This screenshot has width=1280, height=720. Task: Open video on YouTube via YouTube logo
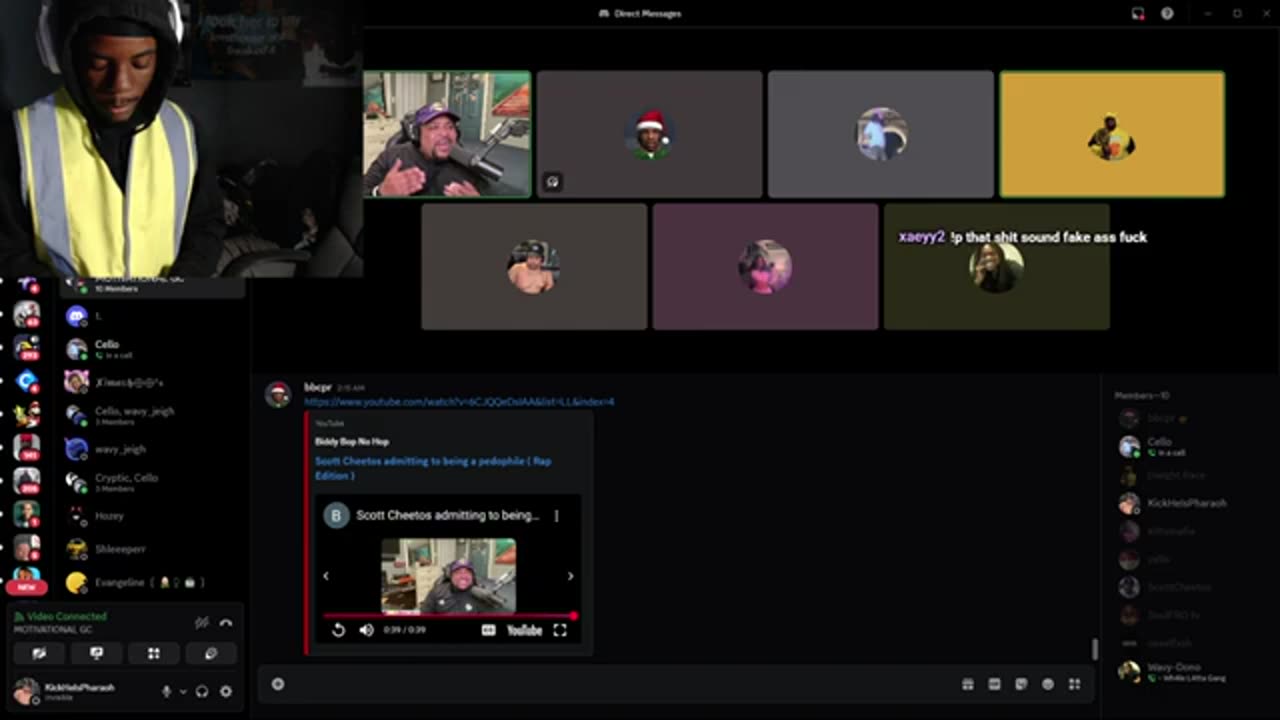coord(524,630)
